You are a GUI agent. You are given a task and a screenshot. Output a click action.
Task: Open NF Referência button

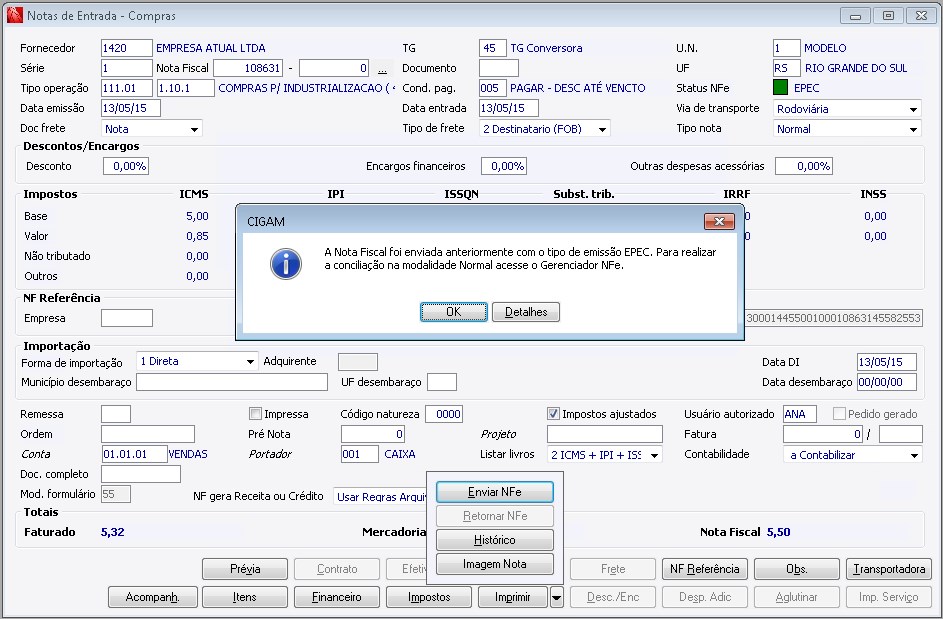(x=704, y=569)
